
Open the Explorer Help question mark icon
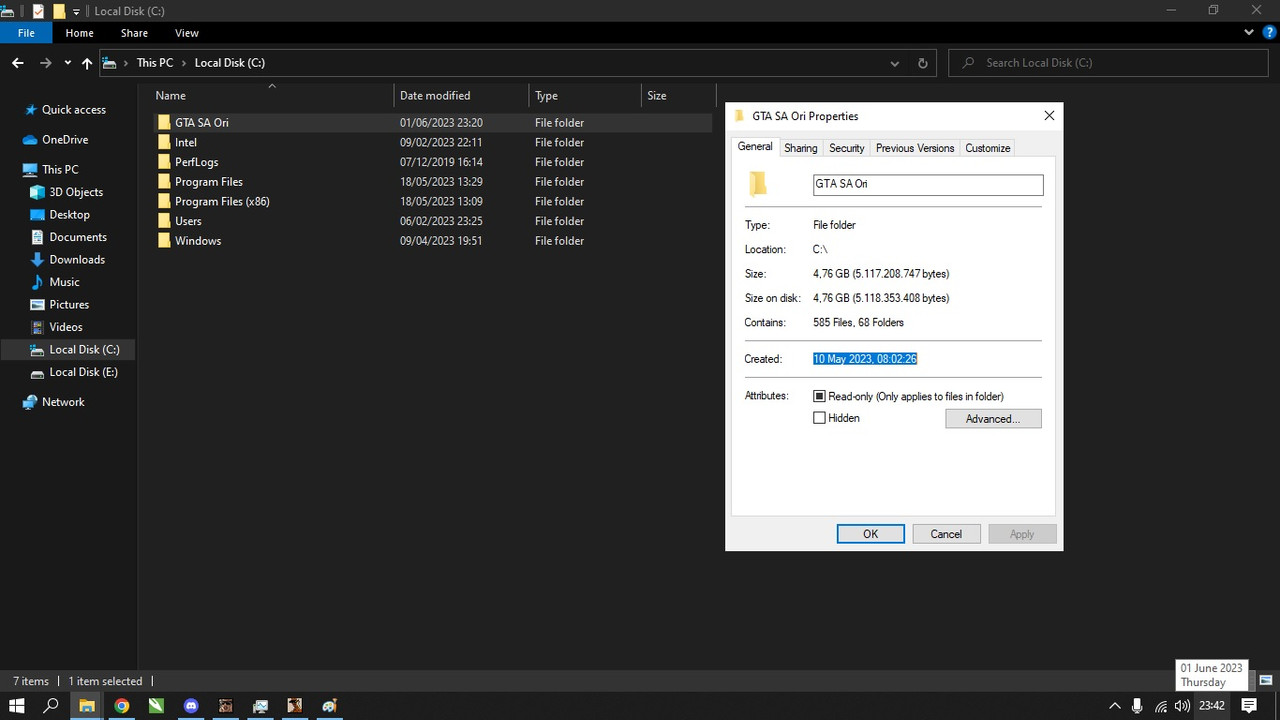click(x=1269, y=32)
